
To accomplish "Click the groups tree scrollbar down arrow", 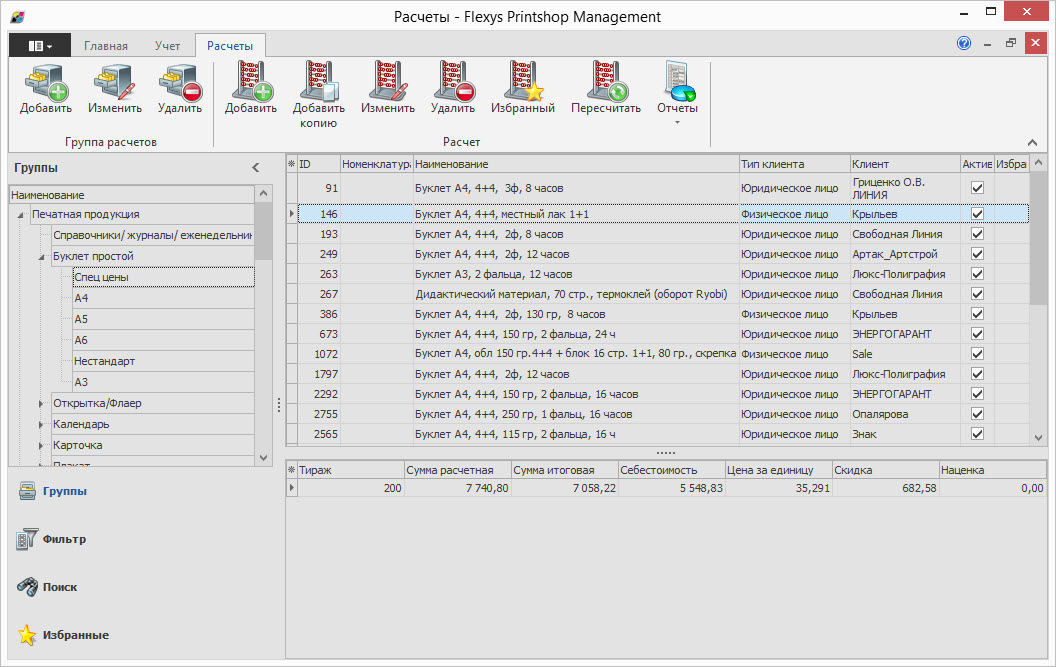I will pyautogui.click(x=263, y=457).
